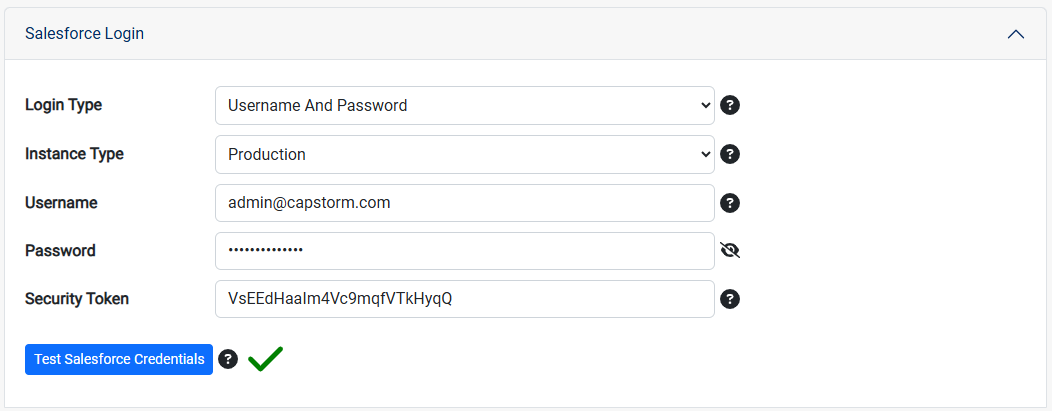Click the Test Salesforce Credentials button
Image resolution: width=1052 pixels, height=411 pixels.
119,359
